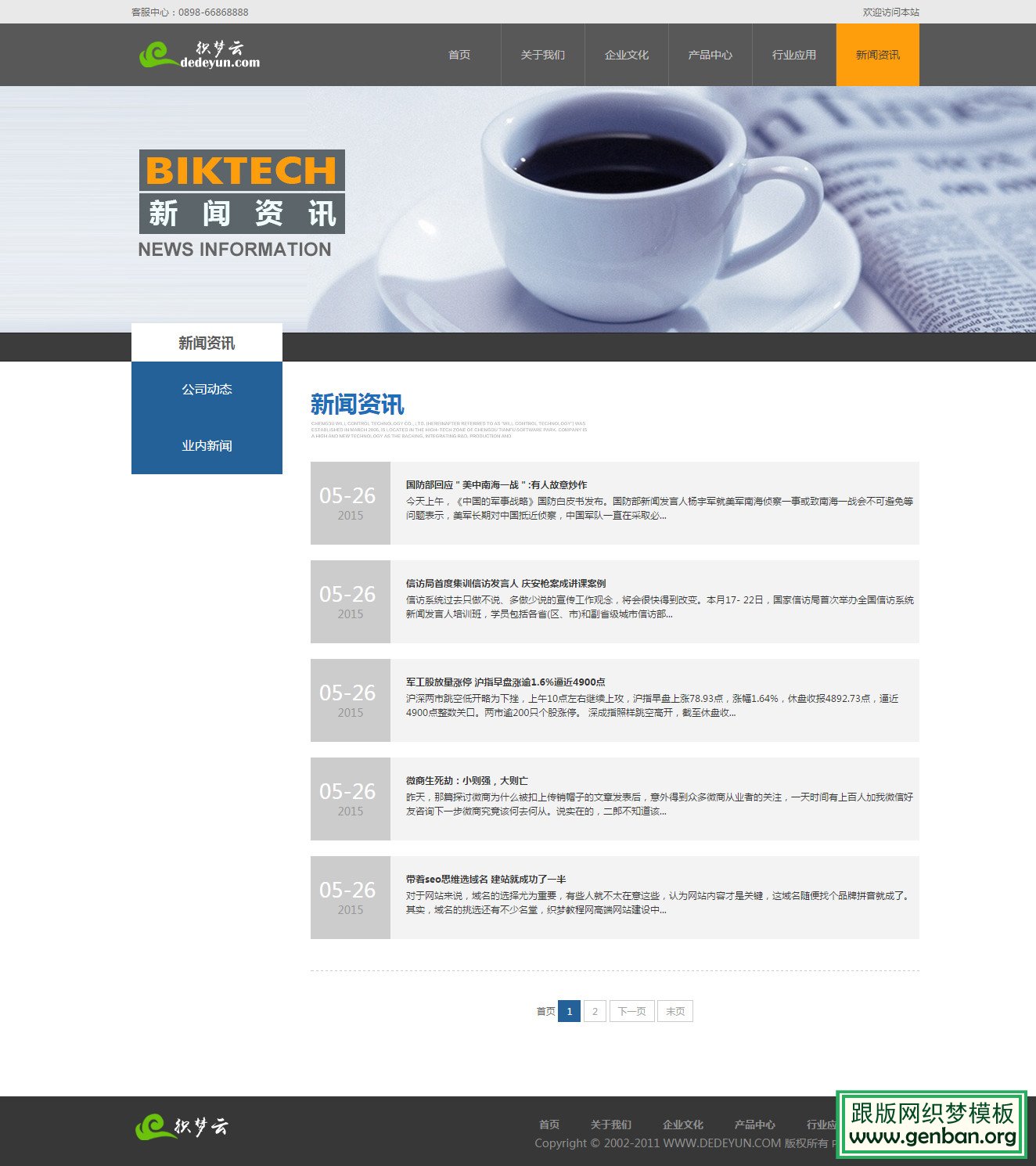Screen dimensions: 1036x1166
Task: Click the dedeyun.com logo in header
Action: click(x=200, y=55)
